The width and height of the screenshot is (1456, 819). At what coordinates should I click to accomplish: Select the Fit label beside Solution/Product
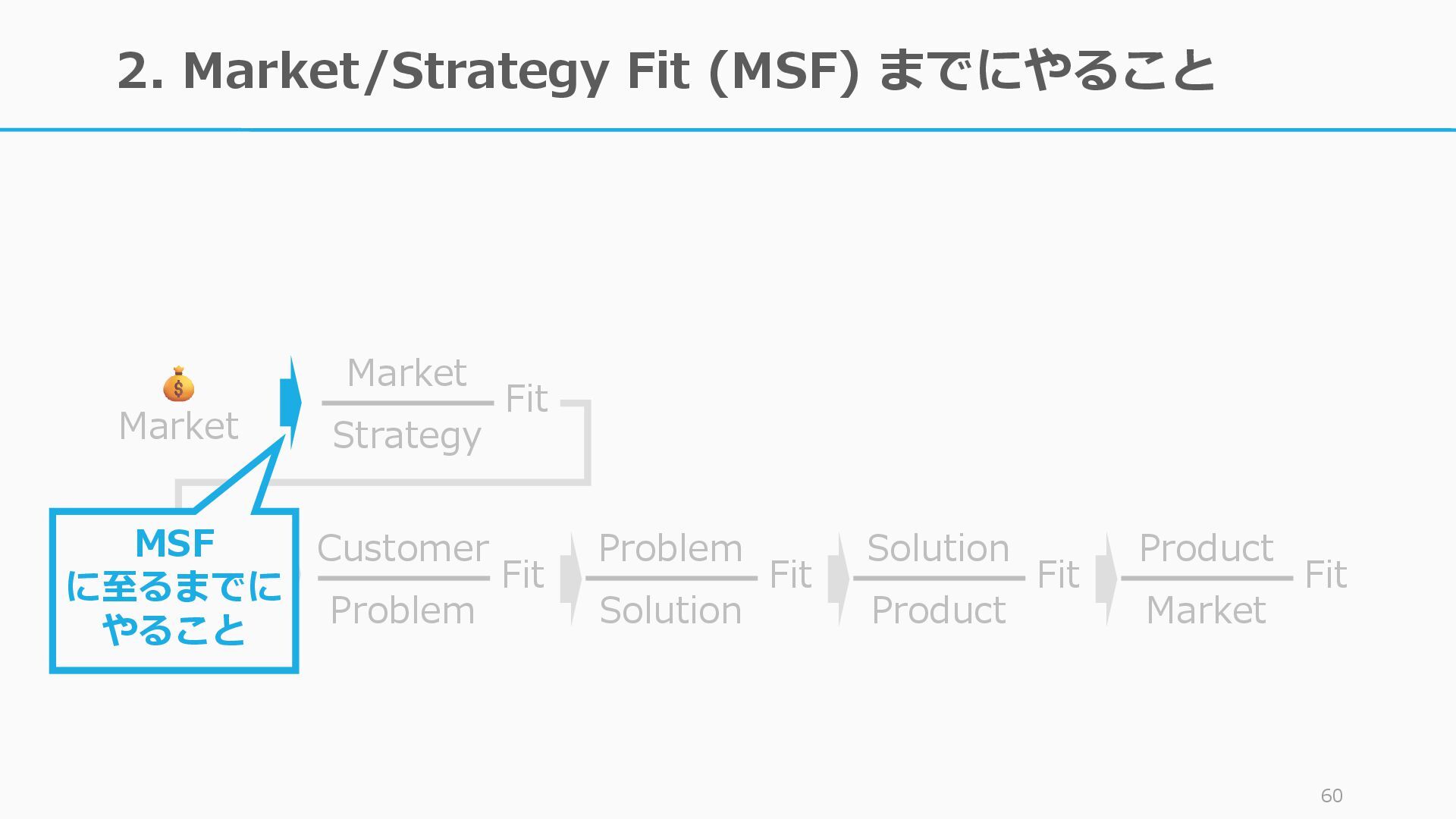point(1058,575)
